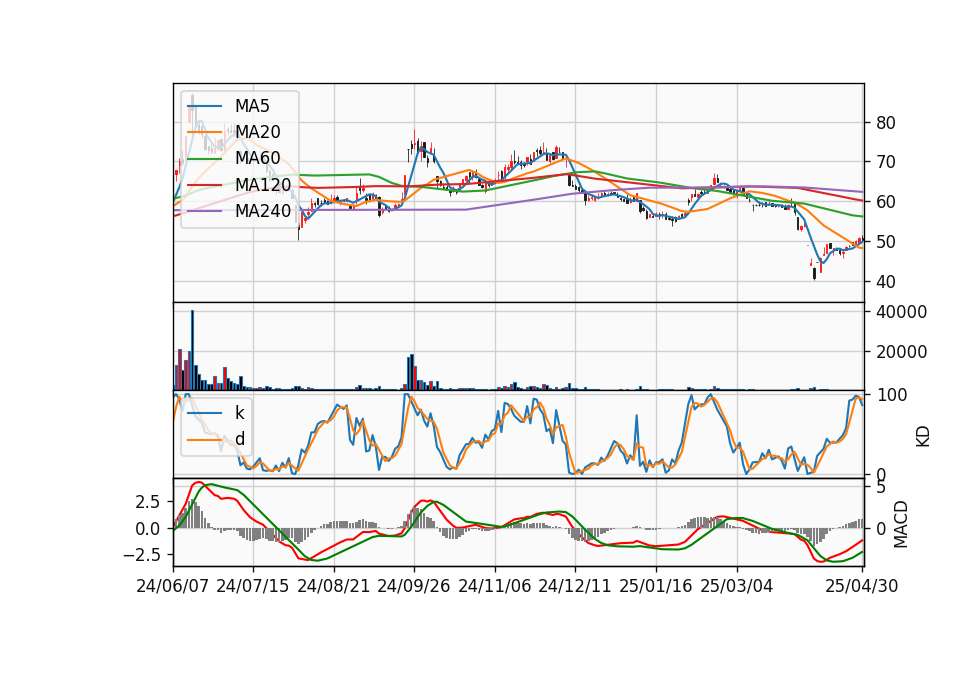Click the MACD left axis label −2.5
The image size is (960, 690).
(x=143, y=555)
